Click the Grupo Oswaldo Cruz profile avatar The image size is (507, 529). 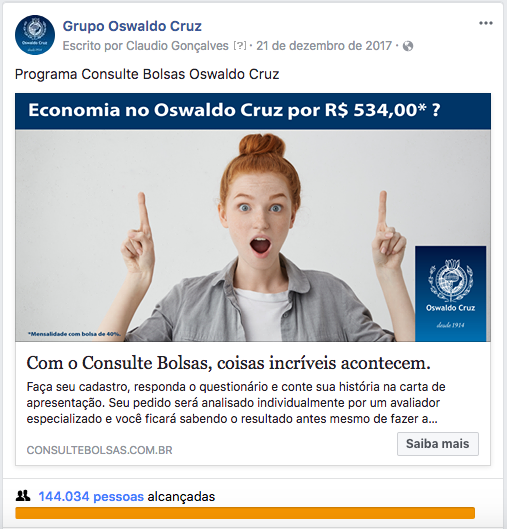(35, 35)
